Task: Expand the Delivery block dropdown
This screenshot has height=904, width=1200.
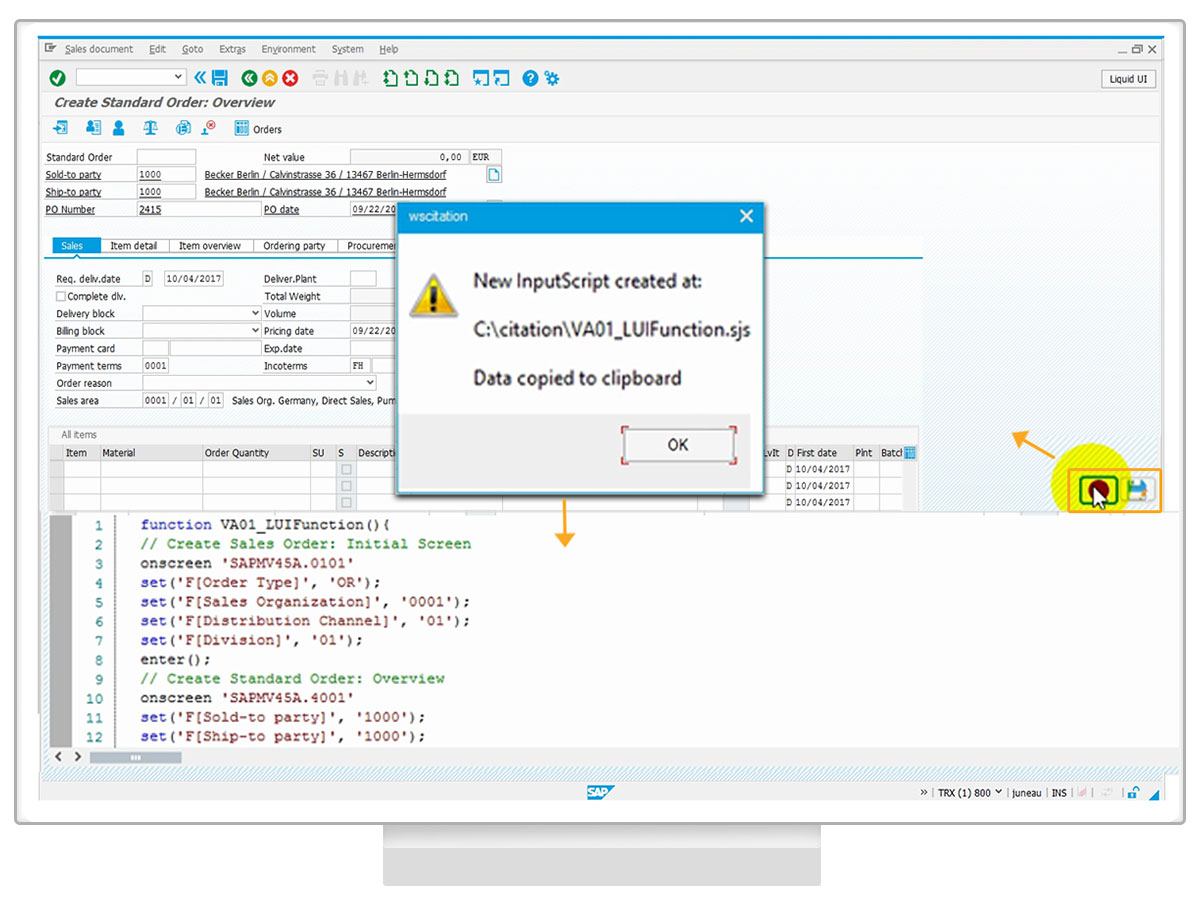Action: (255, 314)
